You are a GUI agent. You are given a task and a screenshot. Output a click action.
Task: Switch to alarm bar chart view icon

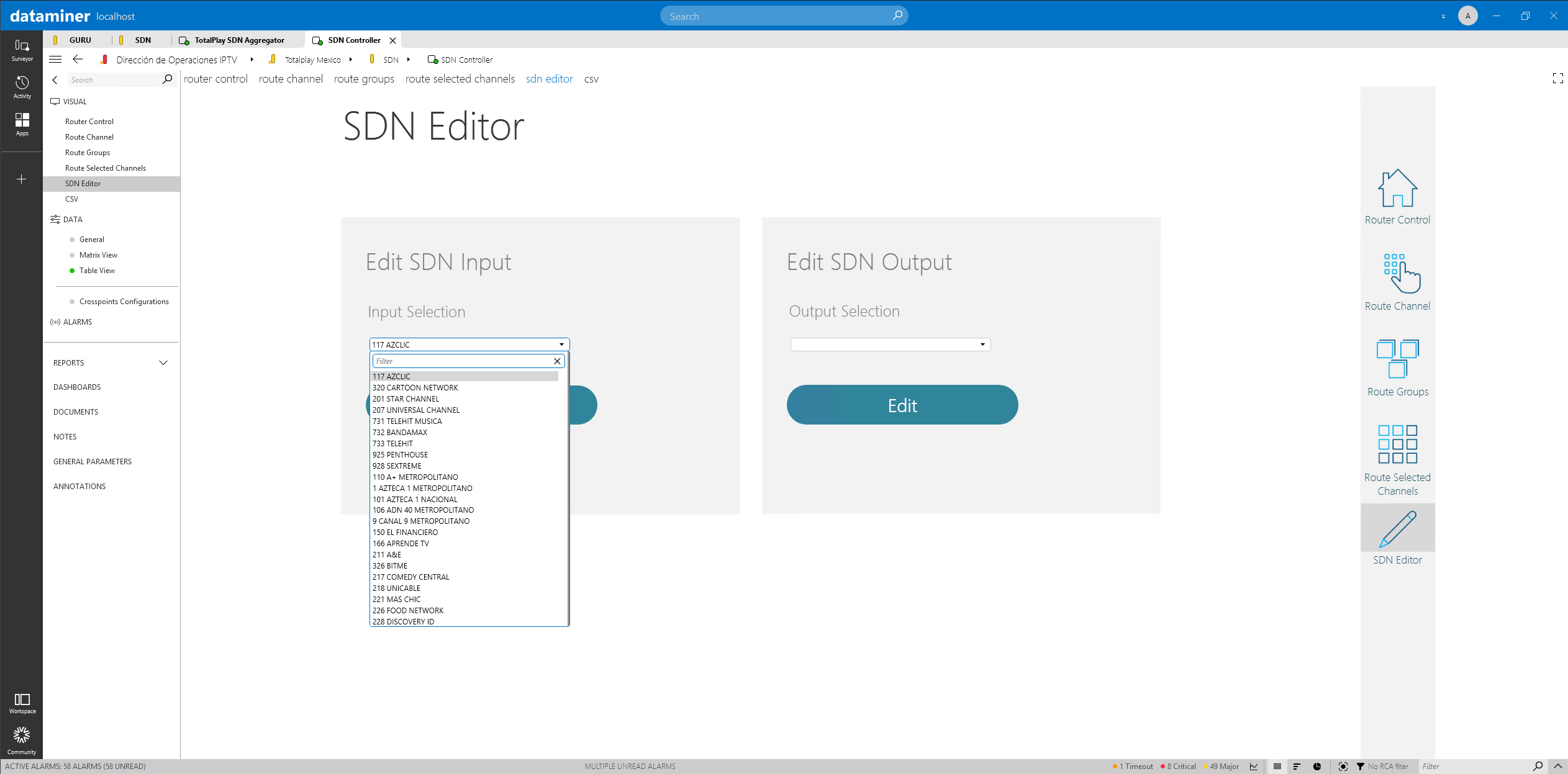point(1297,767)
